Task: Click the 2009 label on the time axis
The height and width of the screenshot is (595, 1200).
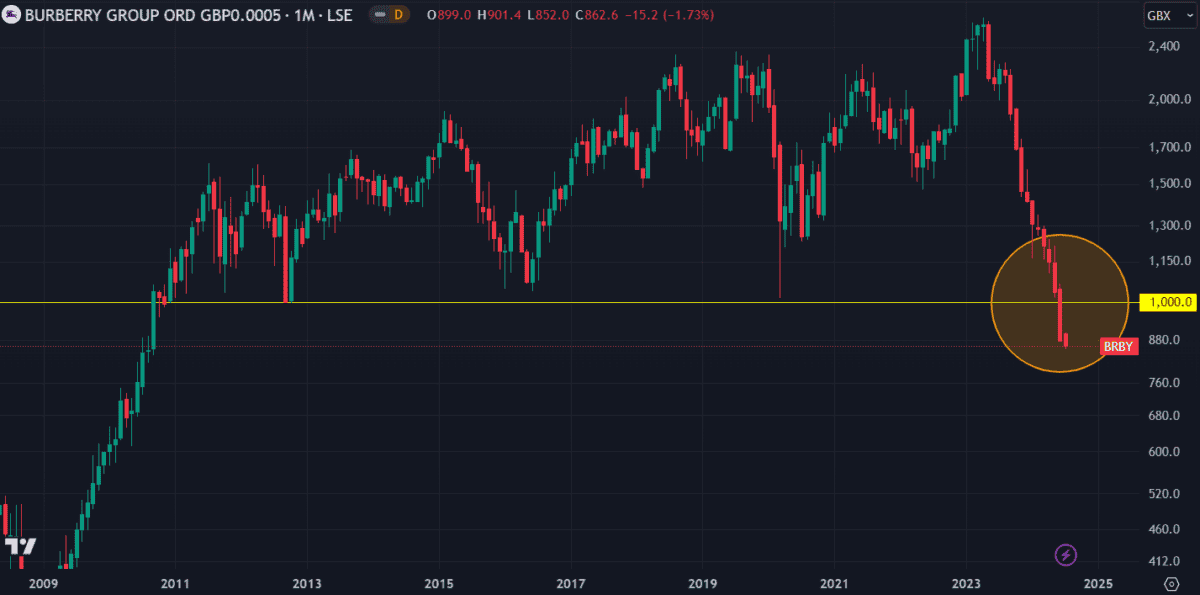Action: 43,583
